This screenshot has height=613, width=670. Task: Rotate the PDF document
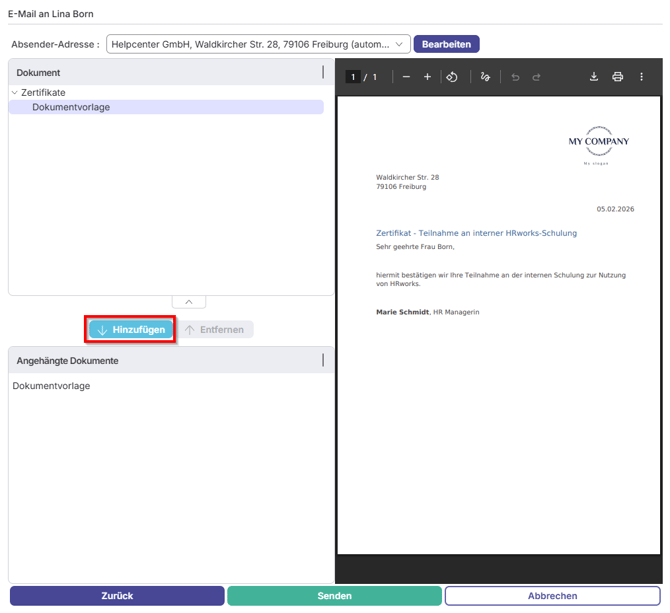click(x=452, y=77)
